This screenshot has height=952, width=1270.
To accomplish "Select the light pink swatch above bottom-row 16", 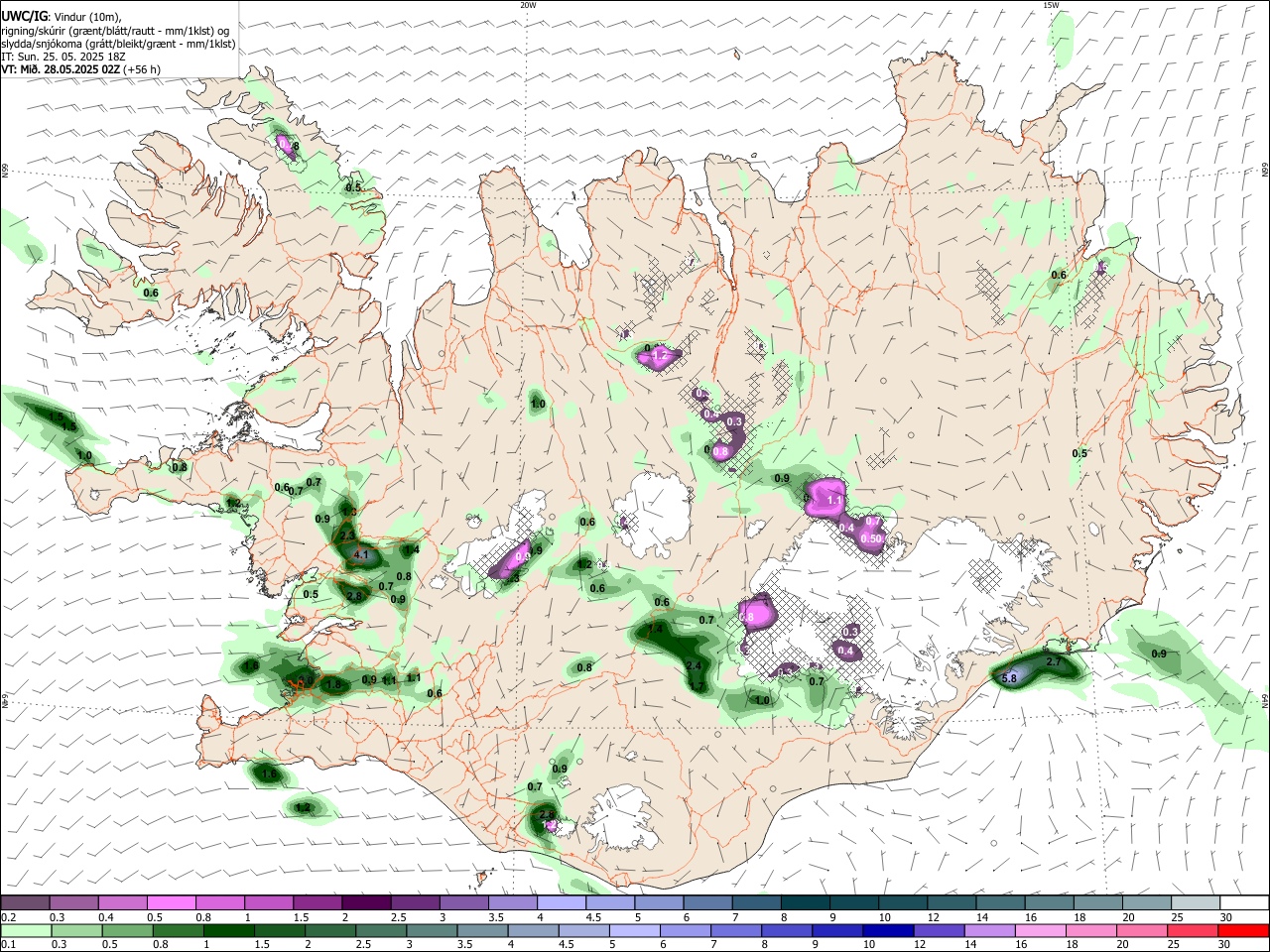I will 1039,930.
